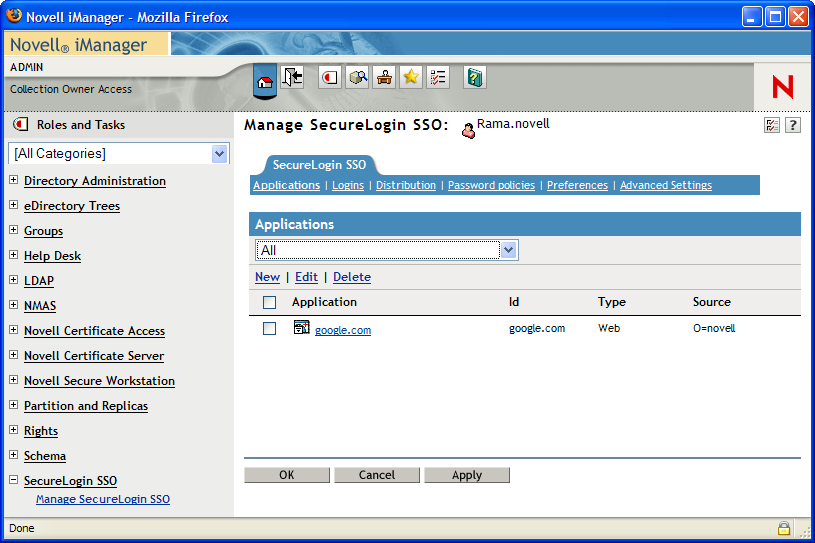
Task: Click the padlock icon in status bar
Action: [x=784, y=528]
